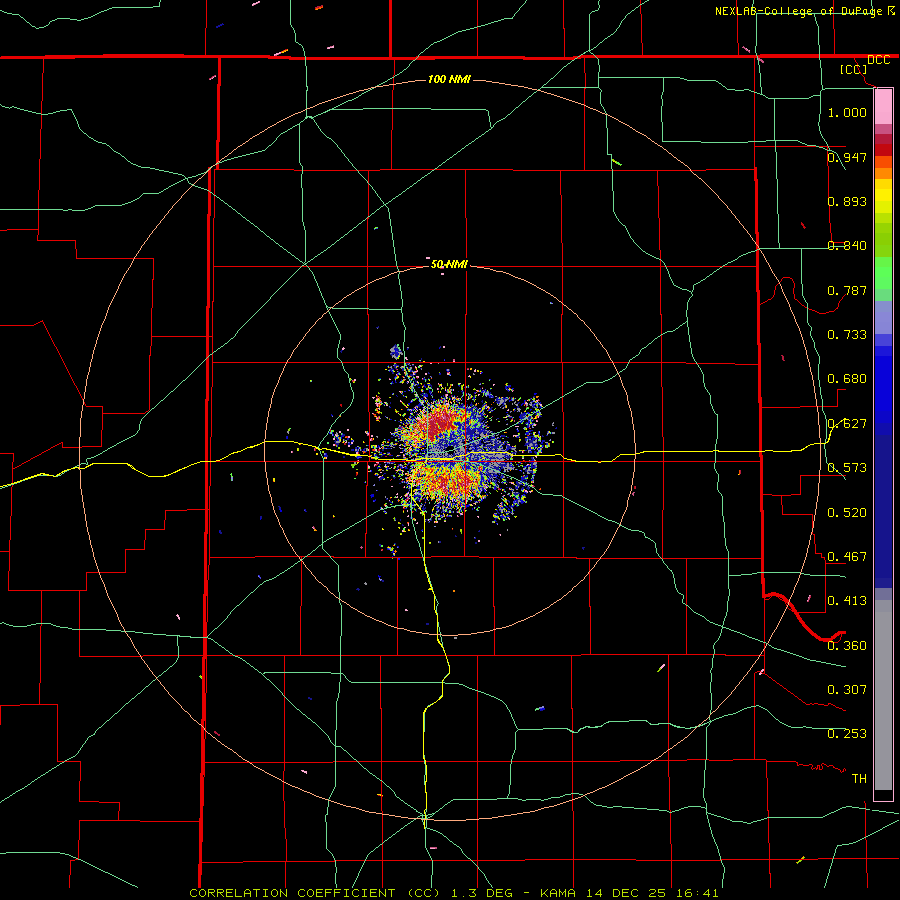Click the DCC label above the color scale

tap(878, 60)
